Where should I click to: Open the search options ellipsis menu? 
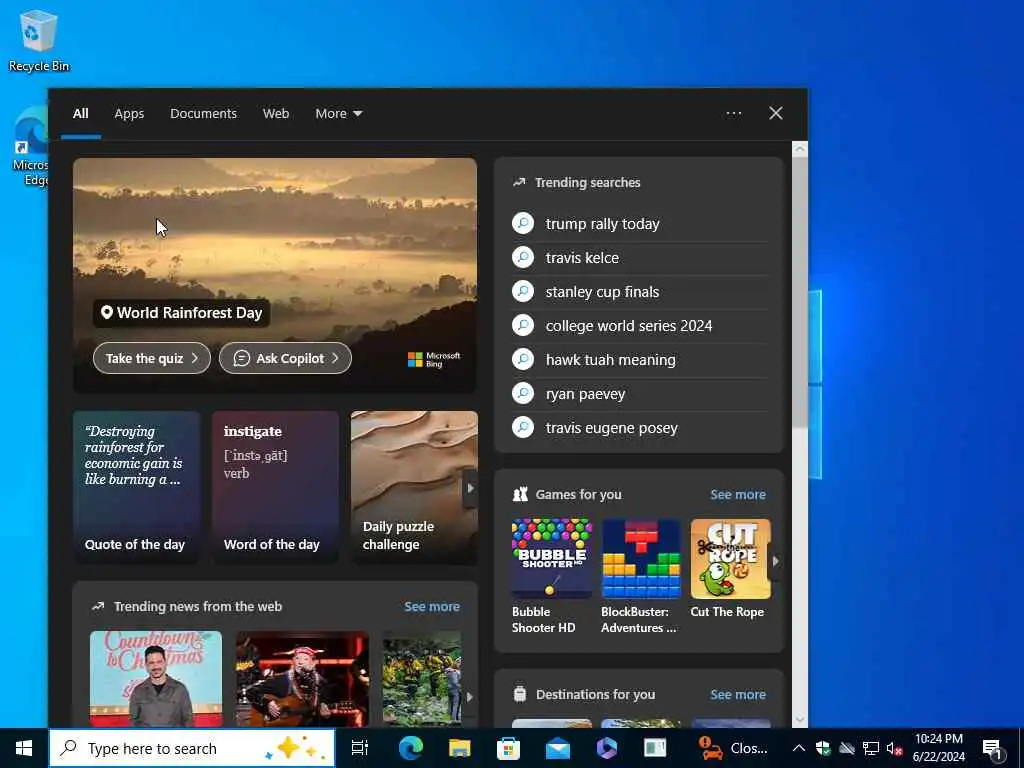733,114
